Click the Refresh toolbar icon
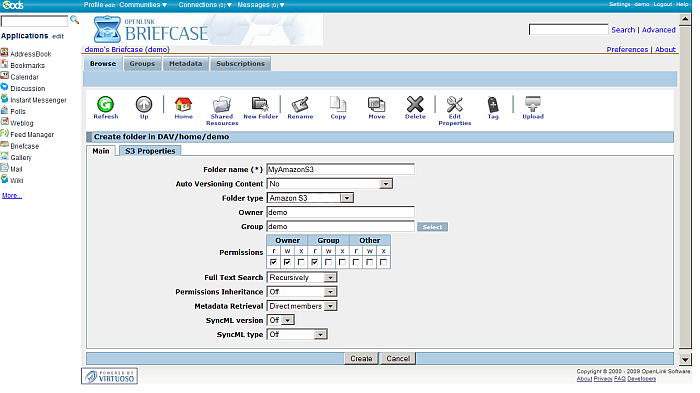The height and width of the screenshot is (393, 700). (106, 104)
